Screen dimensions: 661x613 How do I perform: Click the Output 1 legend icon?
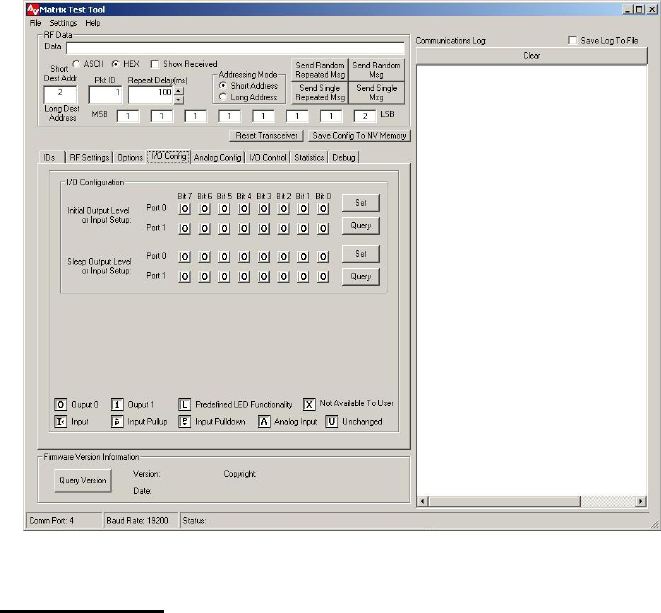click(x=117, y=405)
